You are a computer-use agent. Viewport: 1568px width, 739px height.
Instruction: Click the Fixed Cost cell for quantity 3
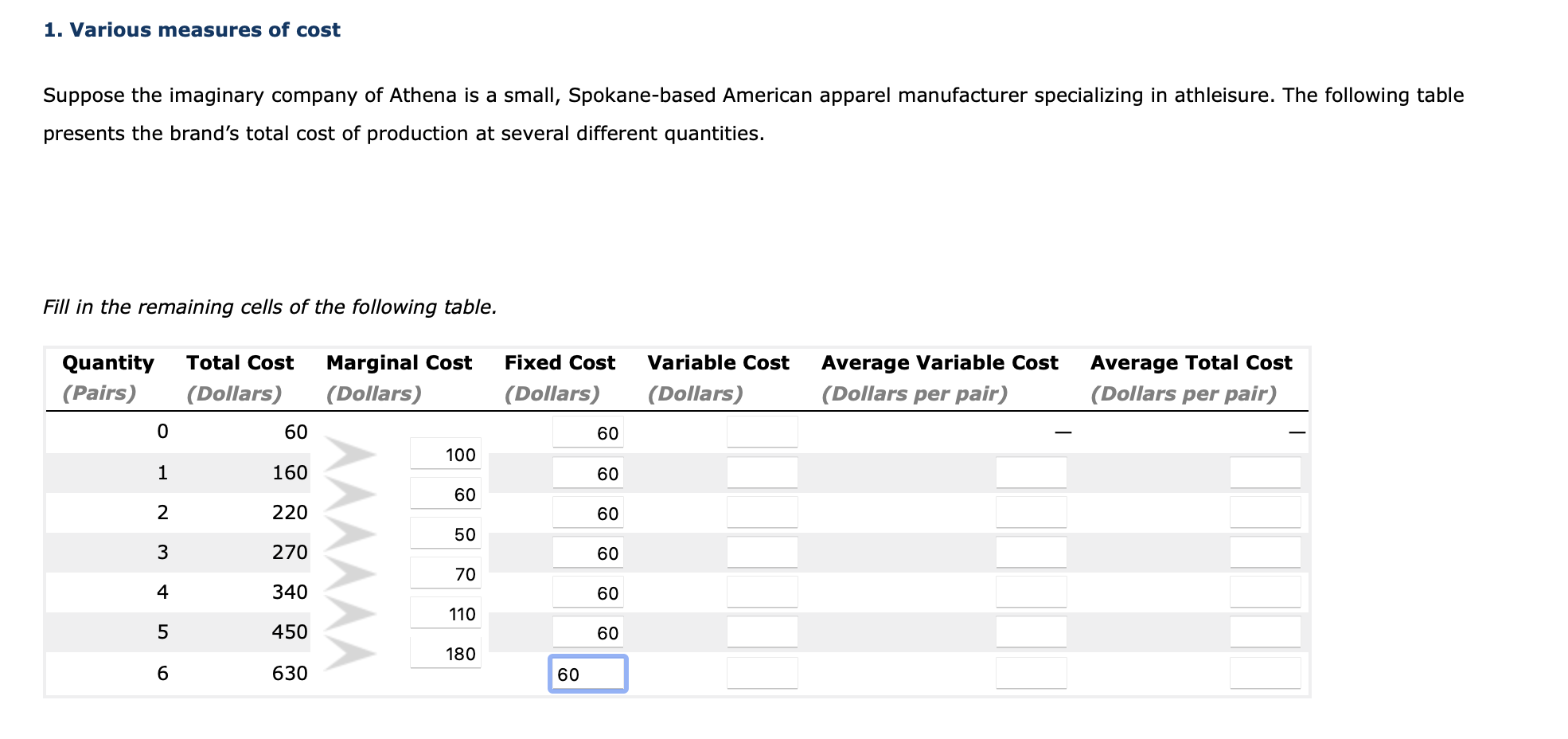tap(587, 553)
